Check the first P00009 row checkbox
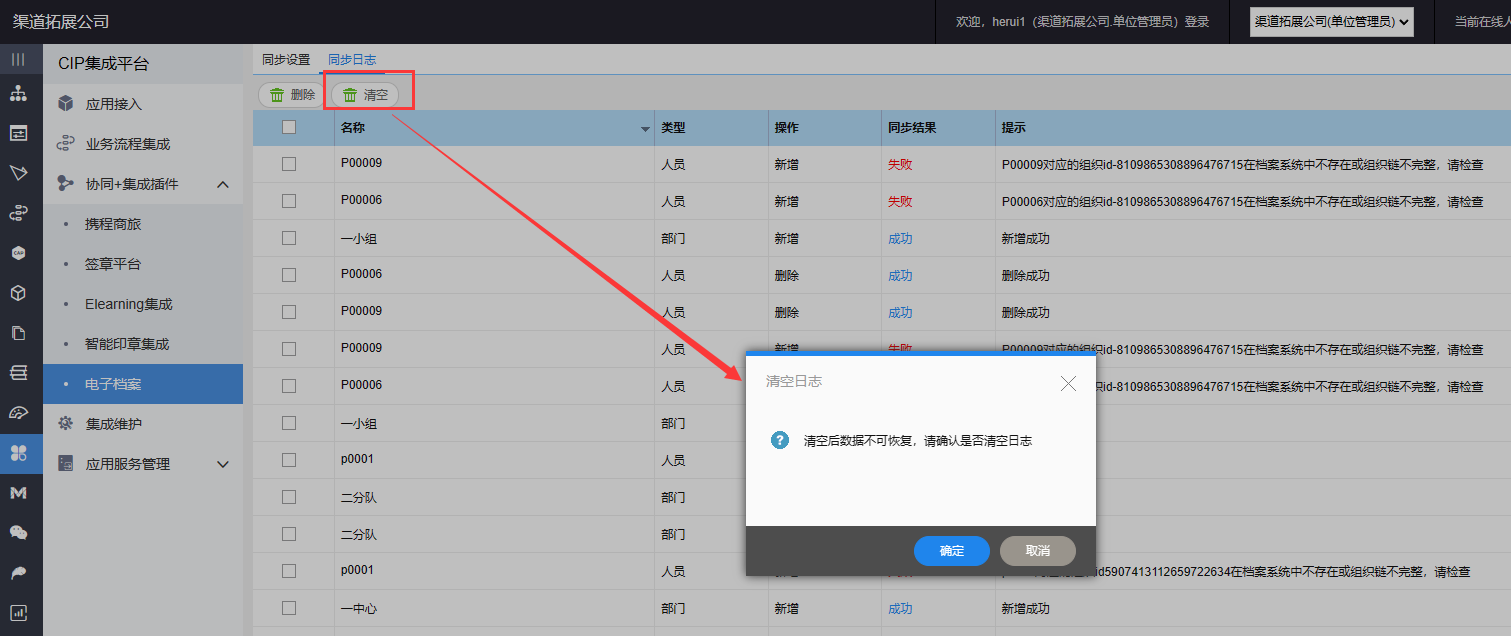Viewport: 1511px width, 636px height. coord(289,164)
